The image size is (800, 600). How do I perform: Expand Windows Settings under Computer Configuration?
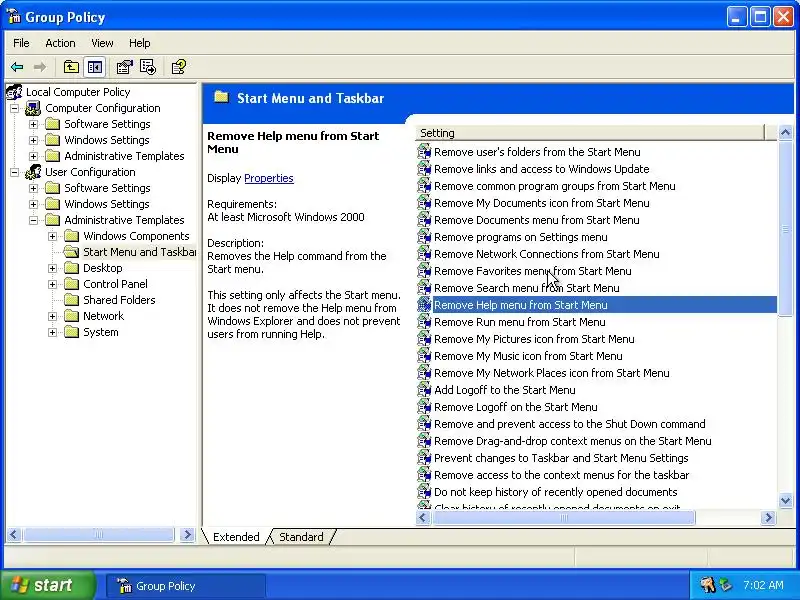coord(33,140)
